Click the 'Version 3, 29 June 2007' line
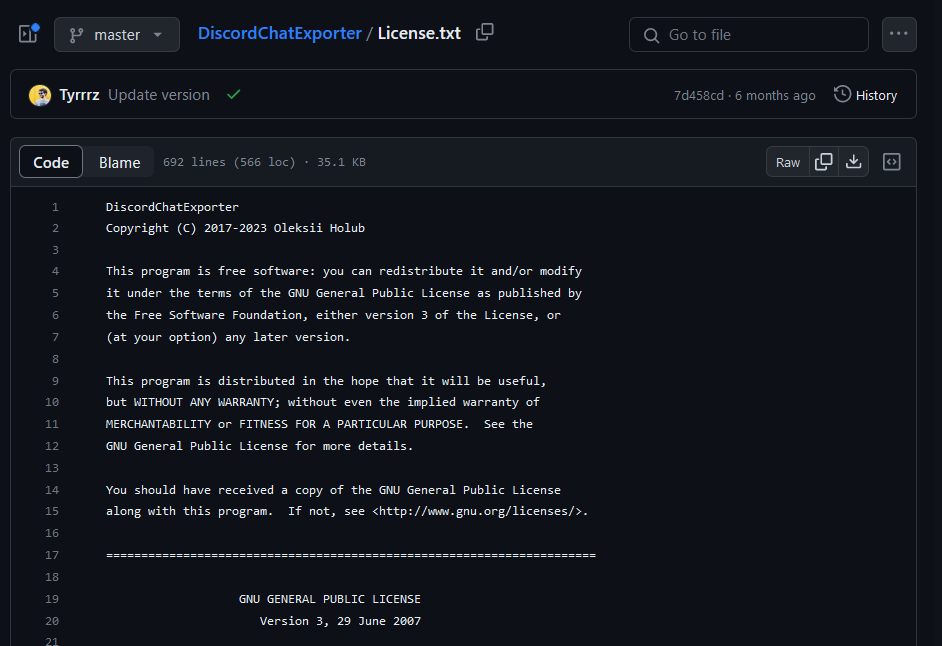This screenshot has width=942, height=646. (x=340, y=621)
